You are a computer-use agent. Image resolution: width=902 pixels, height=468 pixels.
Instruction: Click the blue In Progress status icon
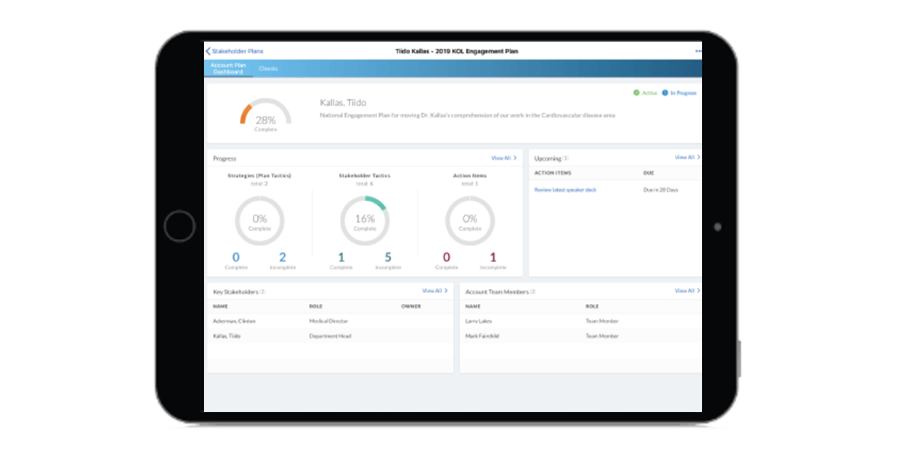pos(664,93)
